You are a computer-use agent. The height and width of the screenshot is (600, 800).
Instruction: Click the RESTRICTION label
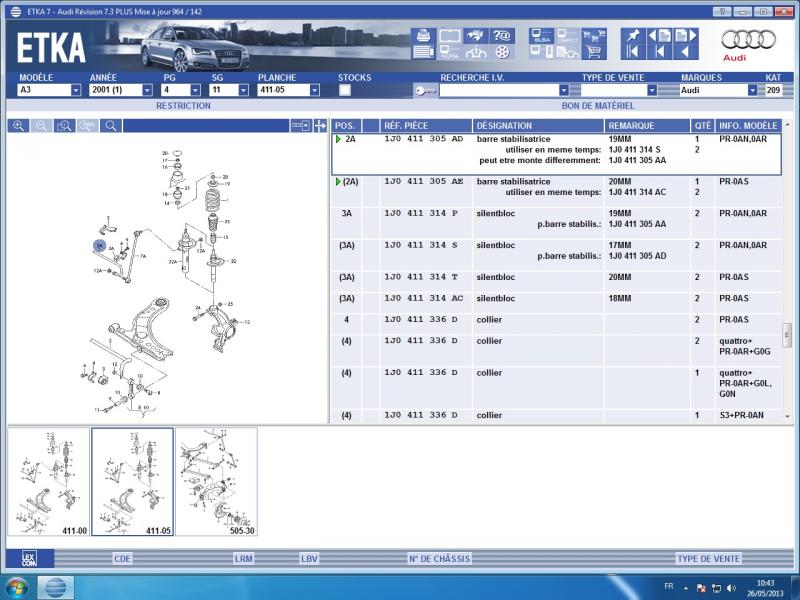point(183,106)
